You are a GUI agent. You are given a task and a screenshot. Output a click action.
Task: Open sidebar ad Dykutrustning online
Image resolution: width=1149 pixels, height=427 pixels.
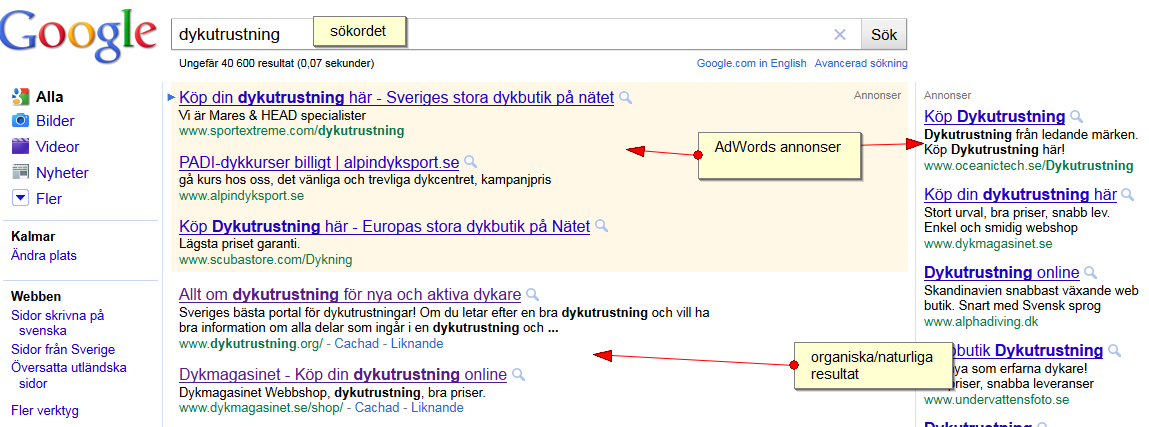coord(1002,273)
